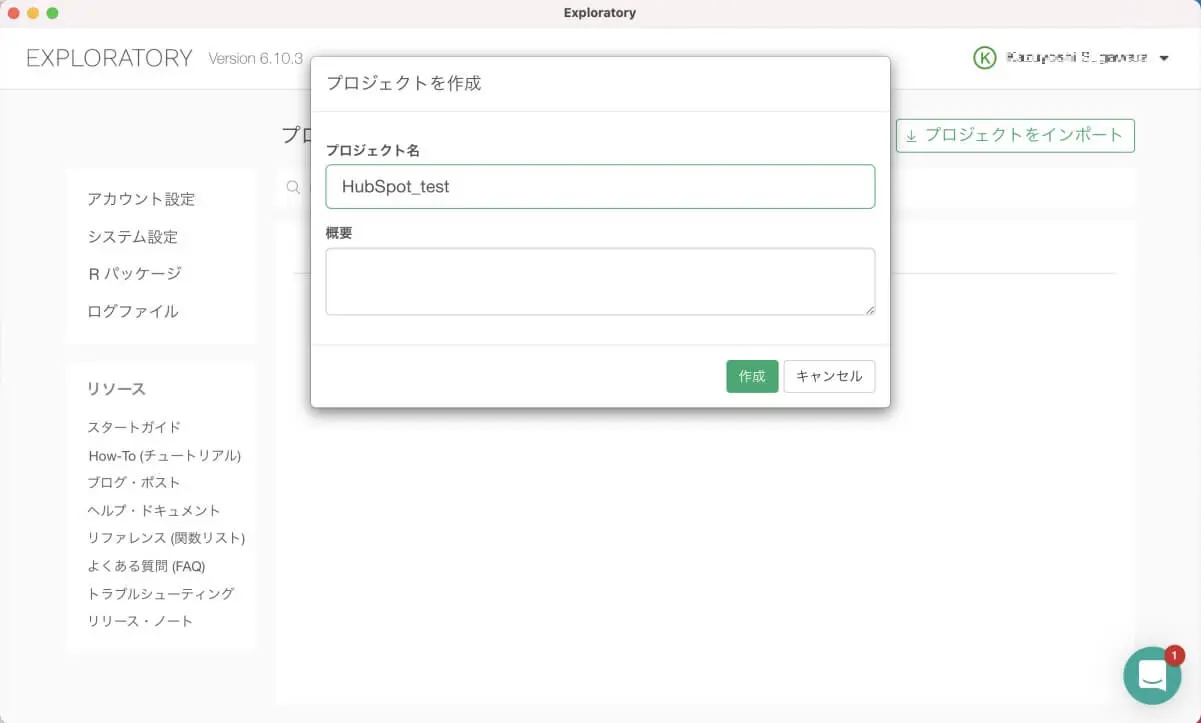Screen dimensions: 1201x723
Task: Click the EXPLORATORY logo
Action: [109, 58]
